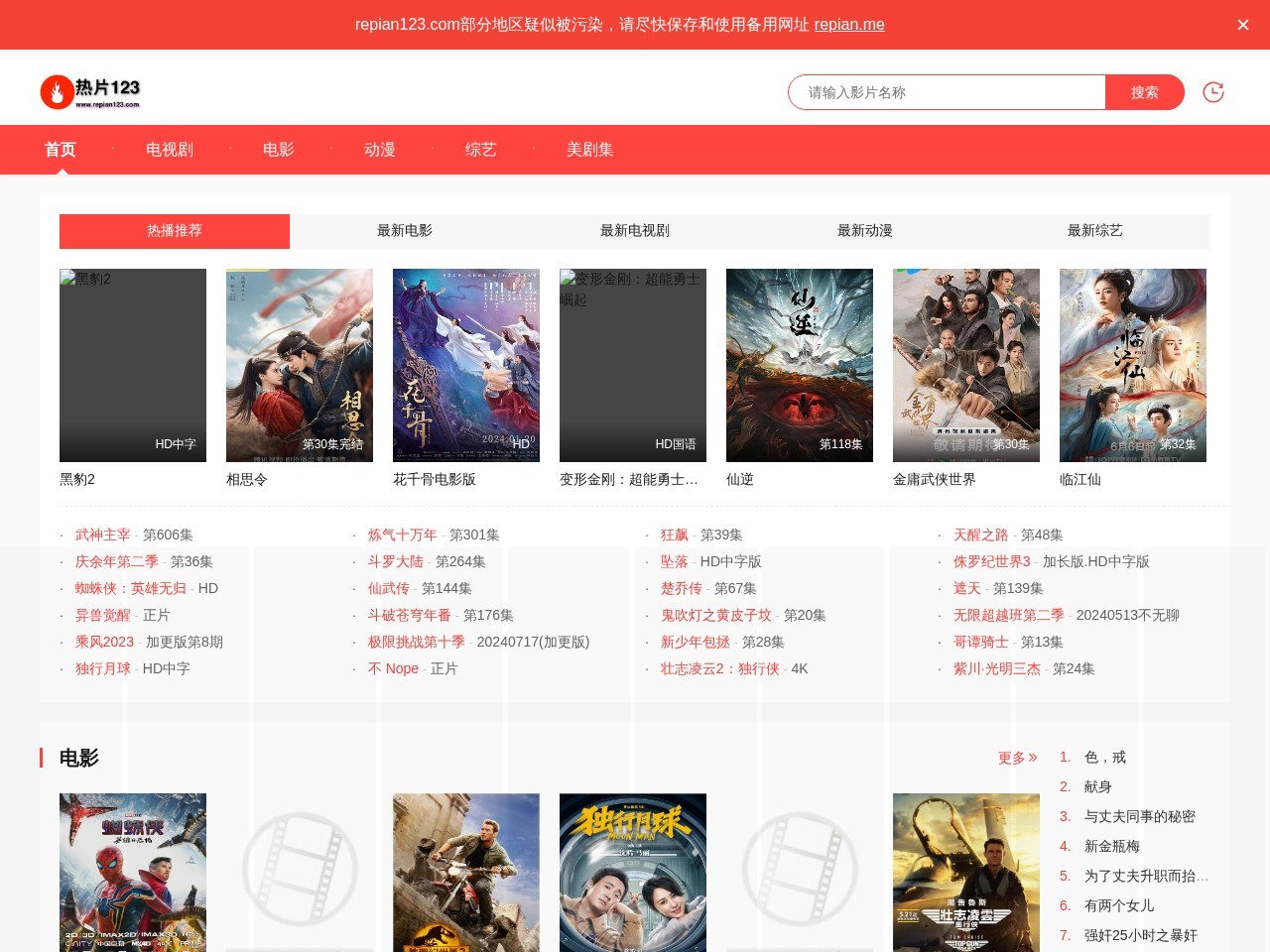
Task: Open the 武神主宰 series link
Action: point(103,535)
